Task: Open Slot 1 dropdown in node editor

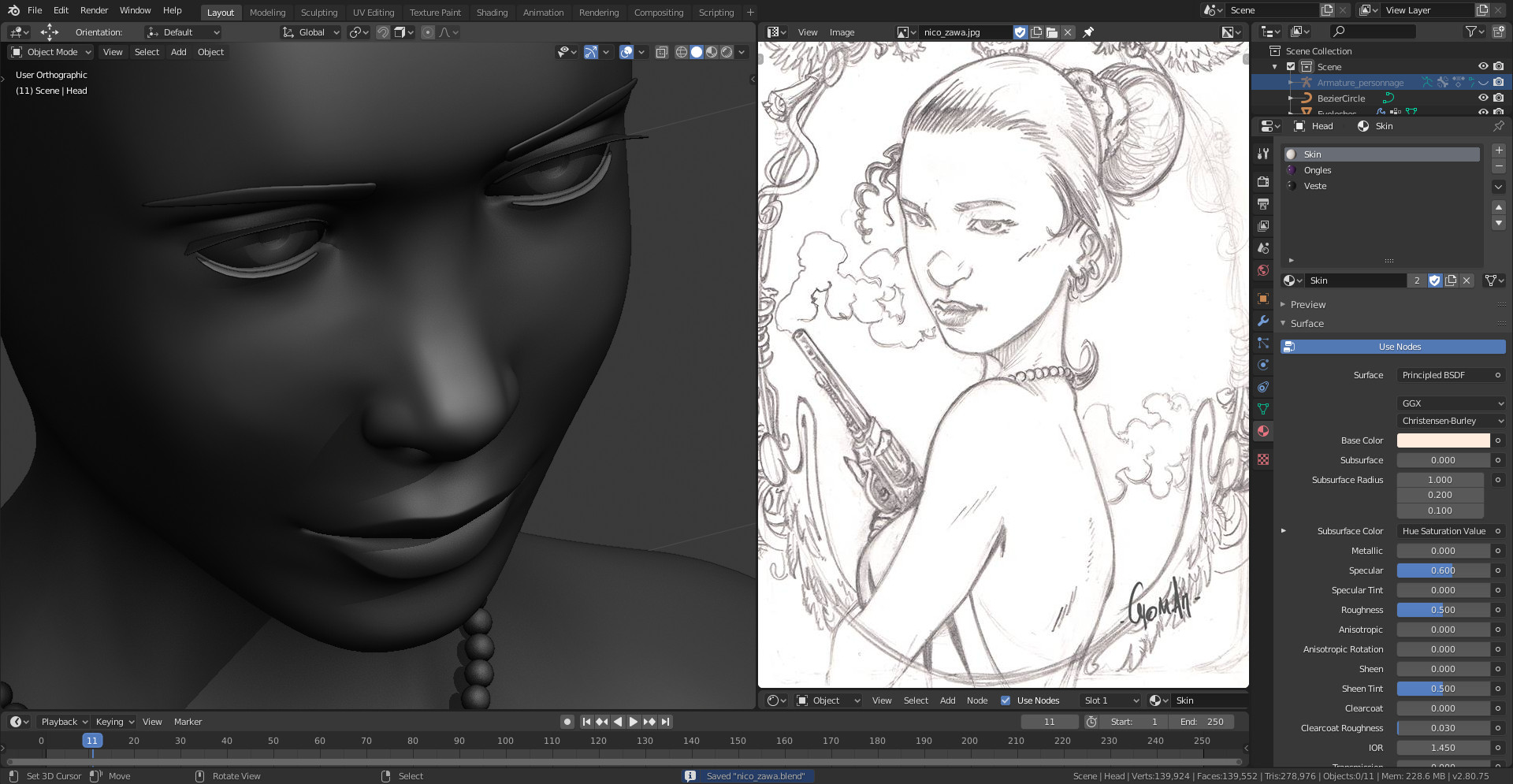Action: coord(1111,700)
